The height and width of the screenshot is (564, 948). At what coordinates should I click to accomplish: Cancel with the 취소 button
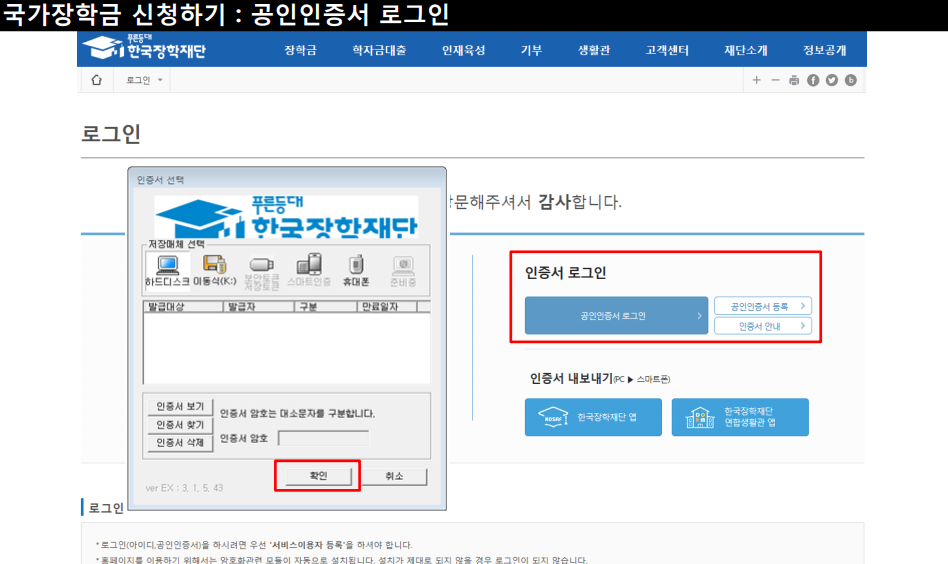coord(394,476)
